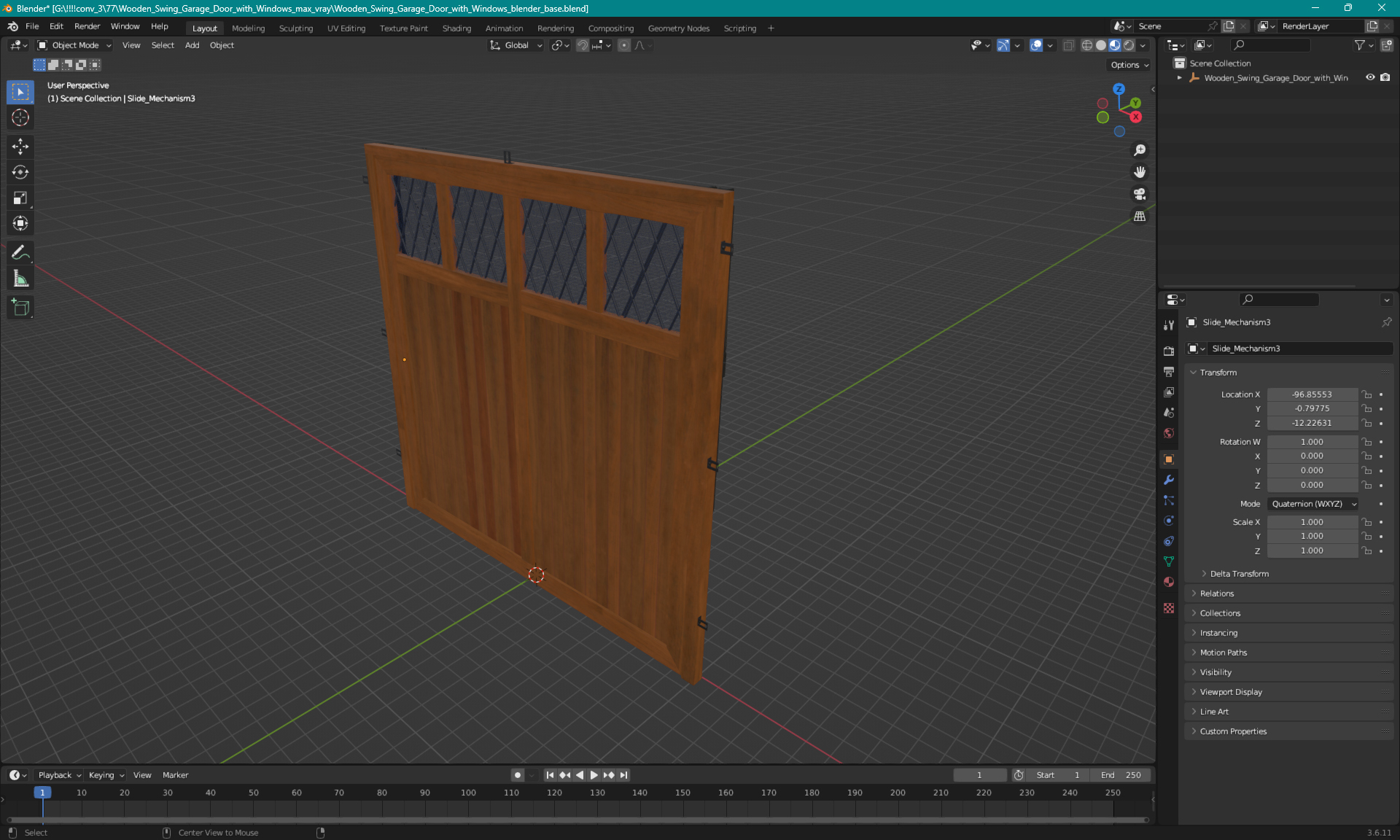
Task: Switch to the Geometry Nodes workspace tab
Action: click(678, 28)
